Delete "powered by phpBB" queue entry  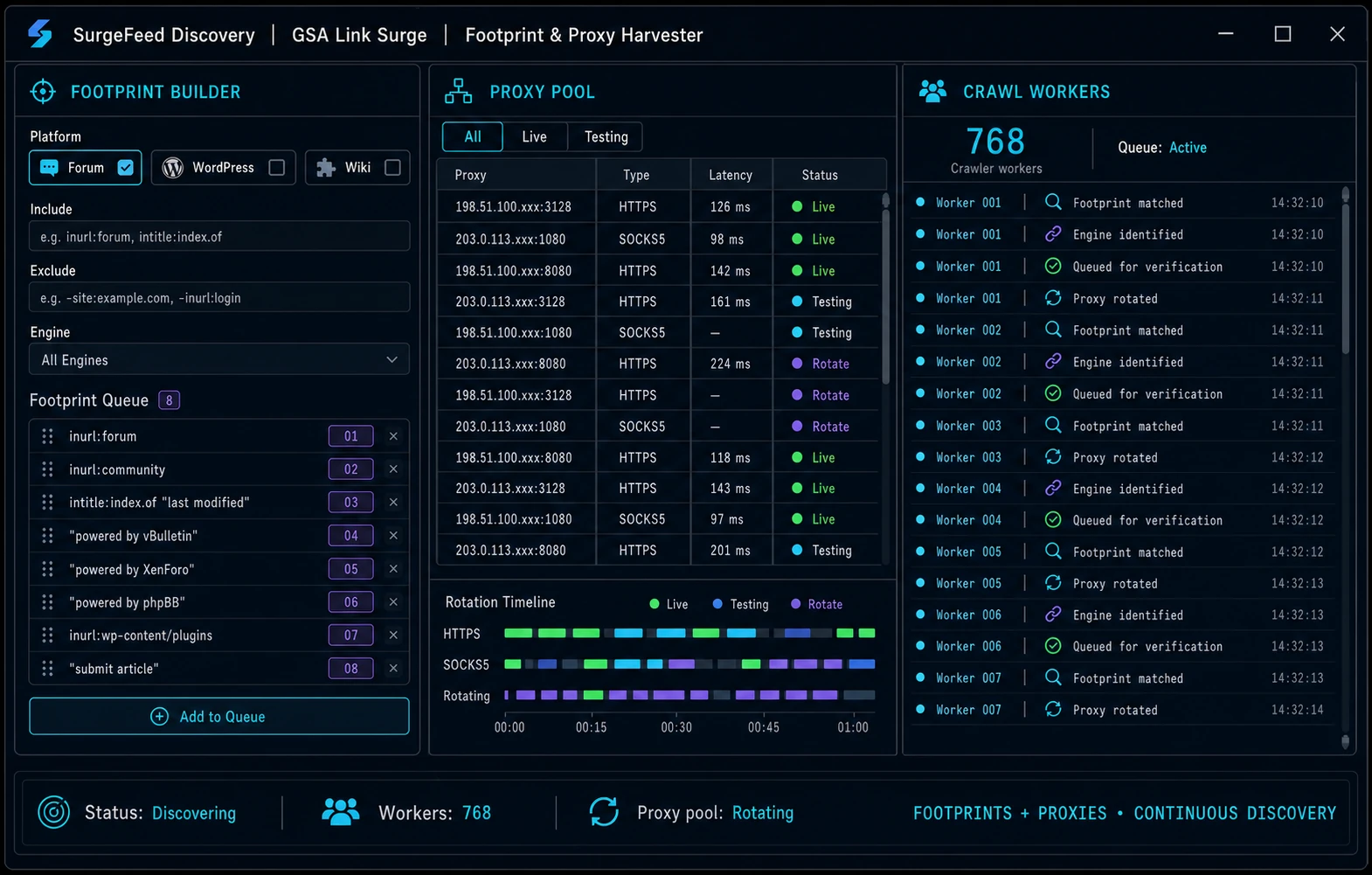click(393, 601)
